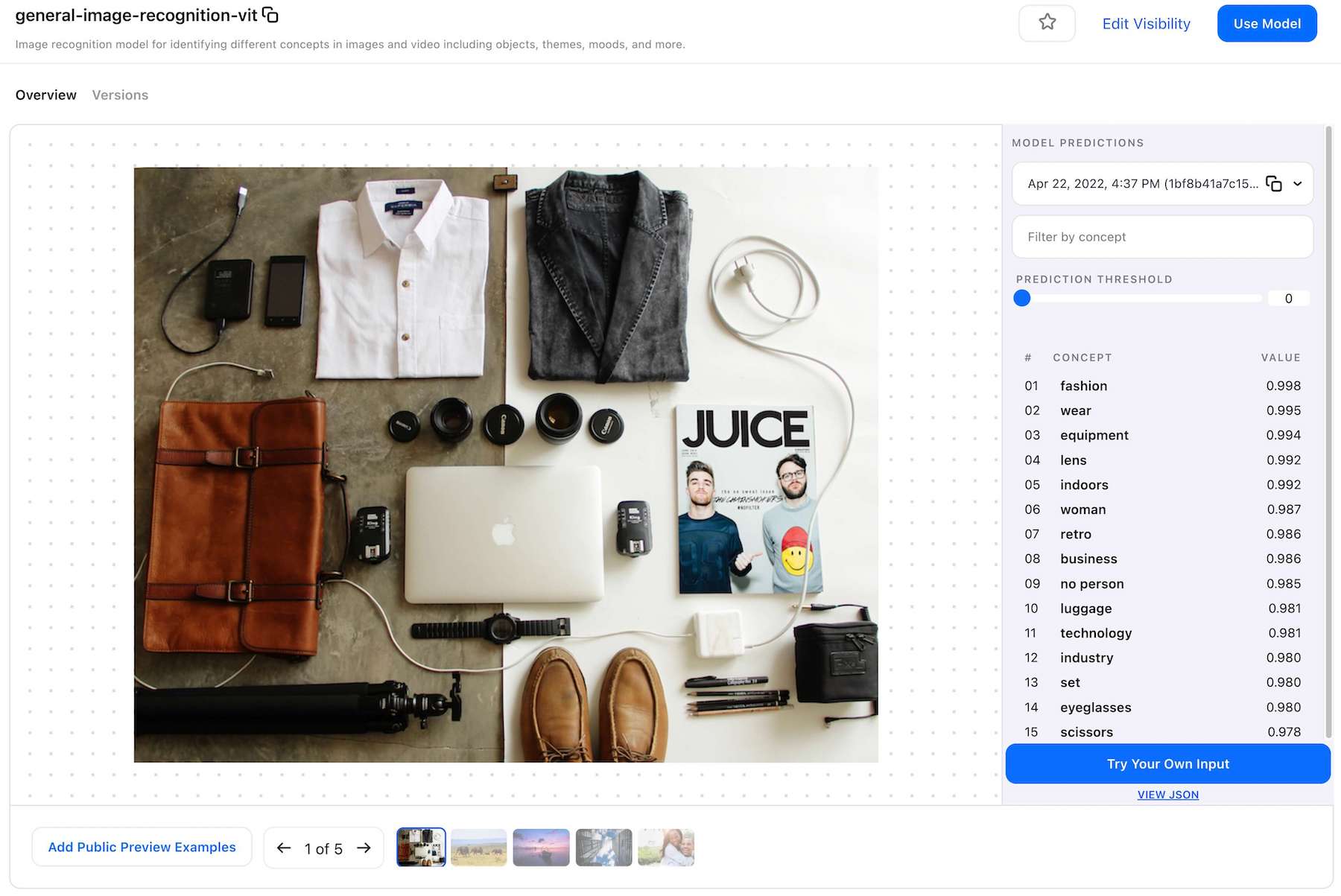The width and height of the screenshot is (1341, 896).
Task: Click the prediction threshold slider handle
Action: (1022, 299)
